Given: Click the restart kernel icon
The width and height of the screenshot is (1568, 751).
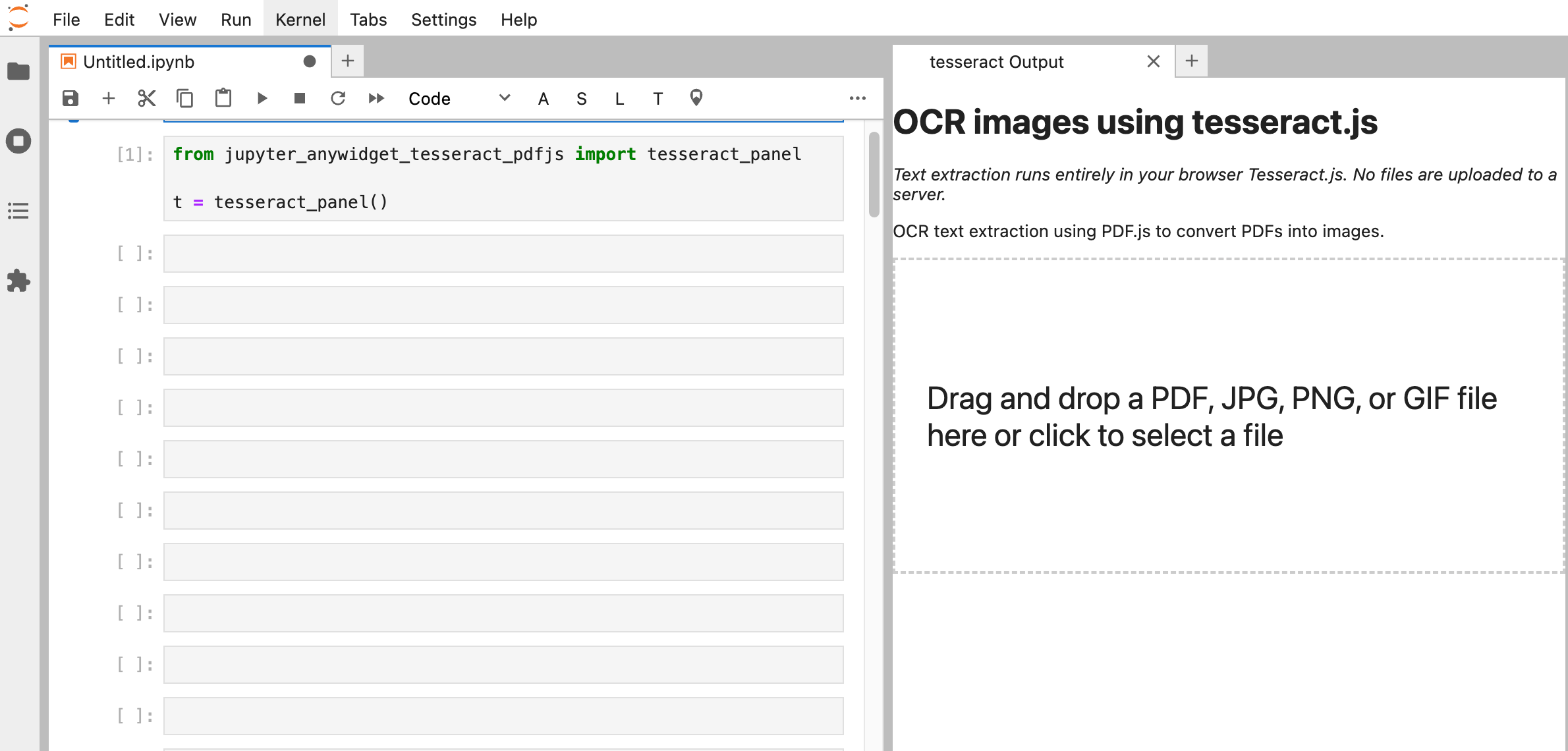Looking at the screenshot, I should [x=338, y=97].
